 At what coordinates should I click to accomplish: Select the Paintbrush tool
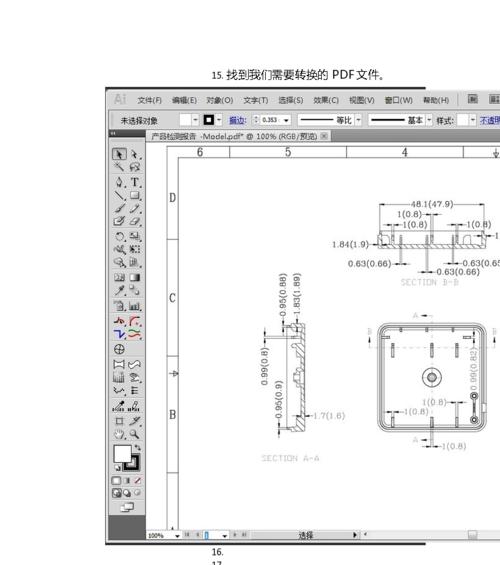[119, 208]
